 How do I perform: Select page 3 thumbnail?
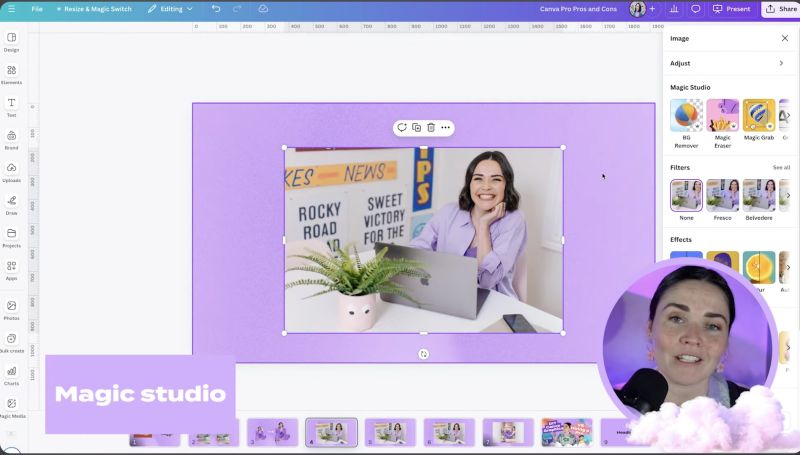click(272, 432)
